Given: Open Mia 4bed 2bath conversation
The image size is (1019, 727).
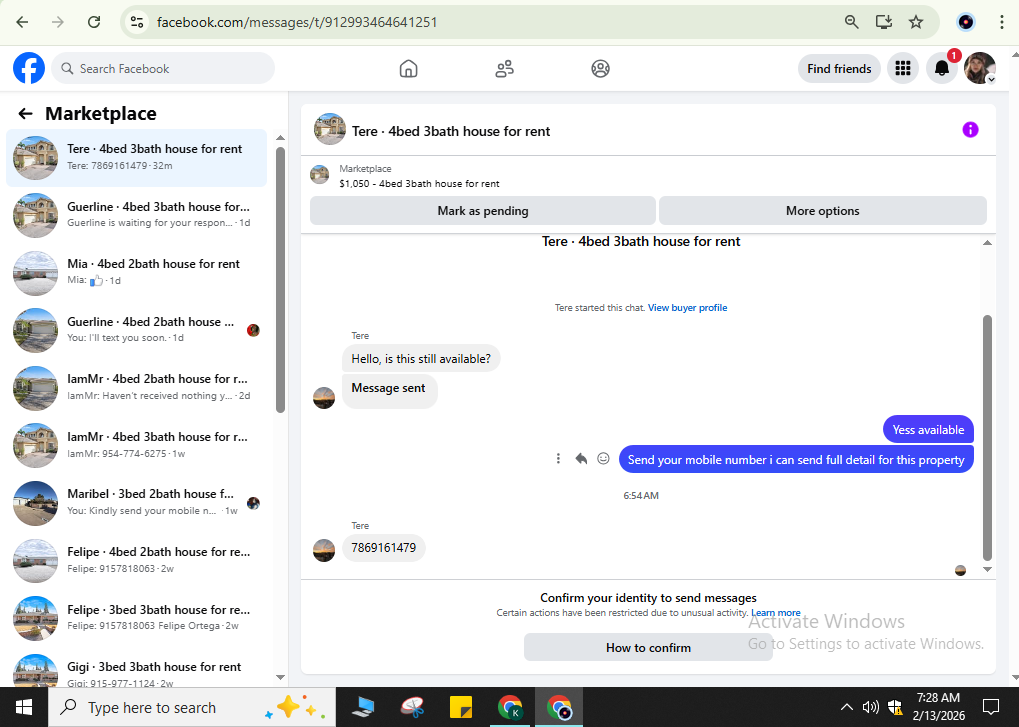Looking at the screenshot, I should point(136,273).
